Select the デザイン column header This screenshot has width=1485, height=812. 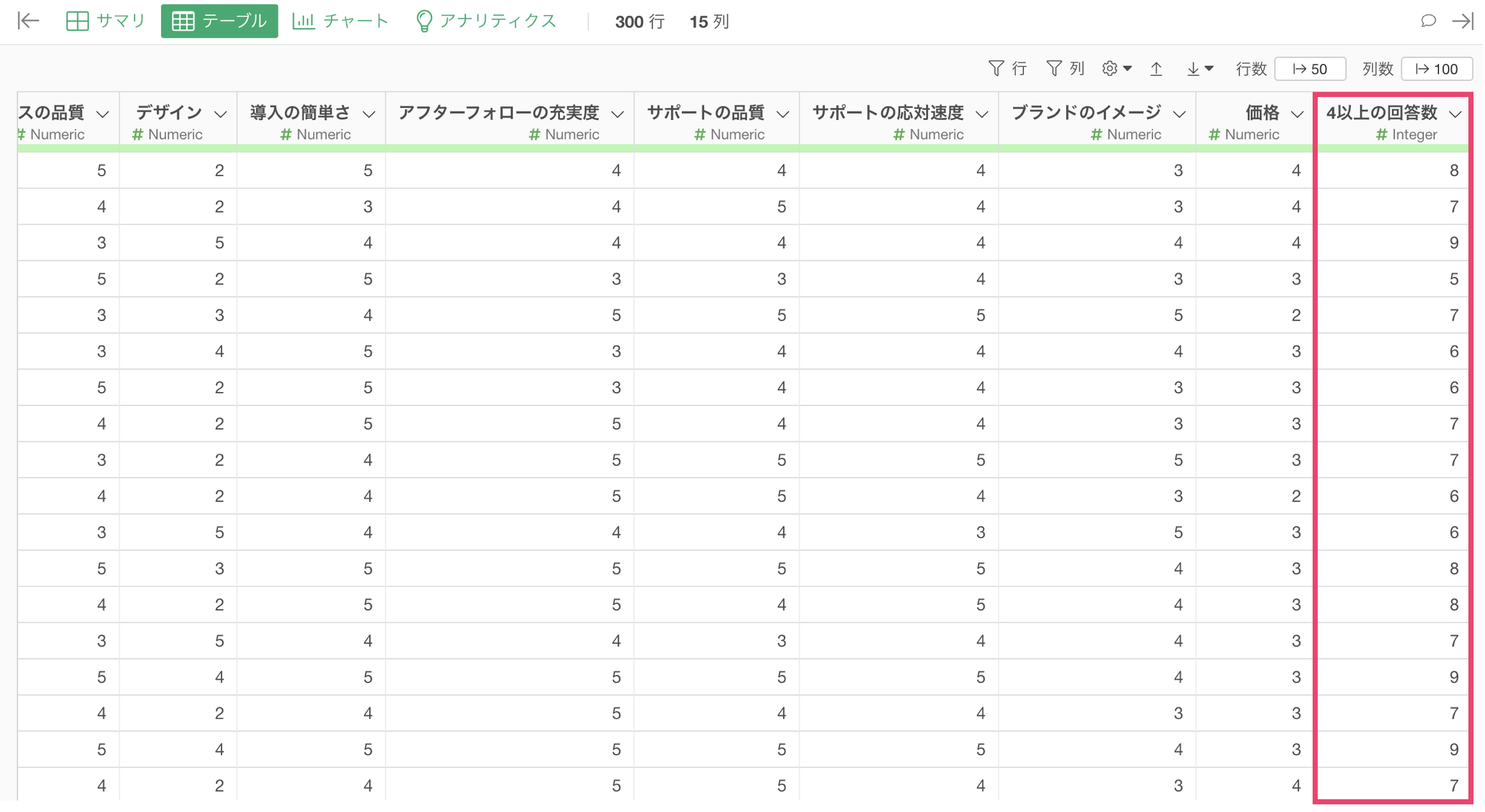(169, 113)
